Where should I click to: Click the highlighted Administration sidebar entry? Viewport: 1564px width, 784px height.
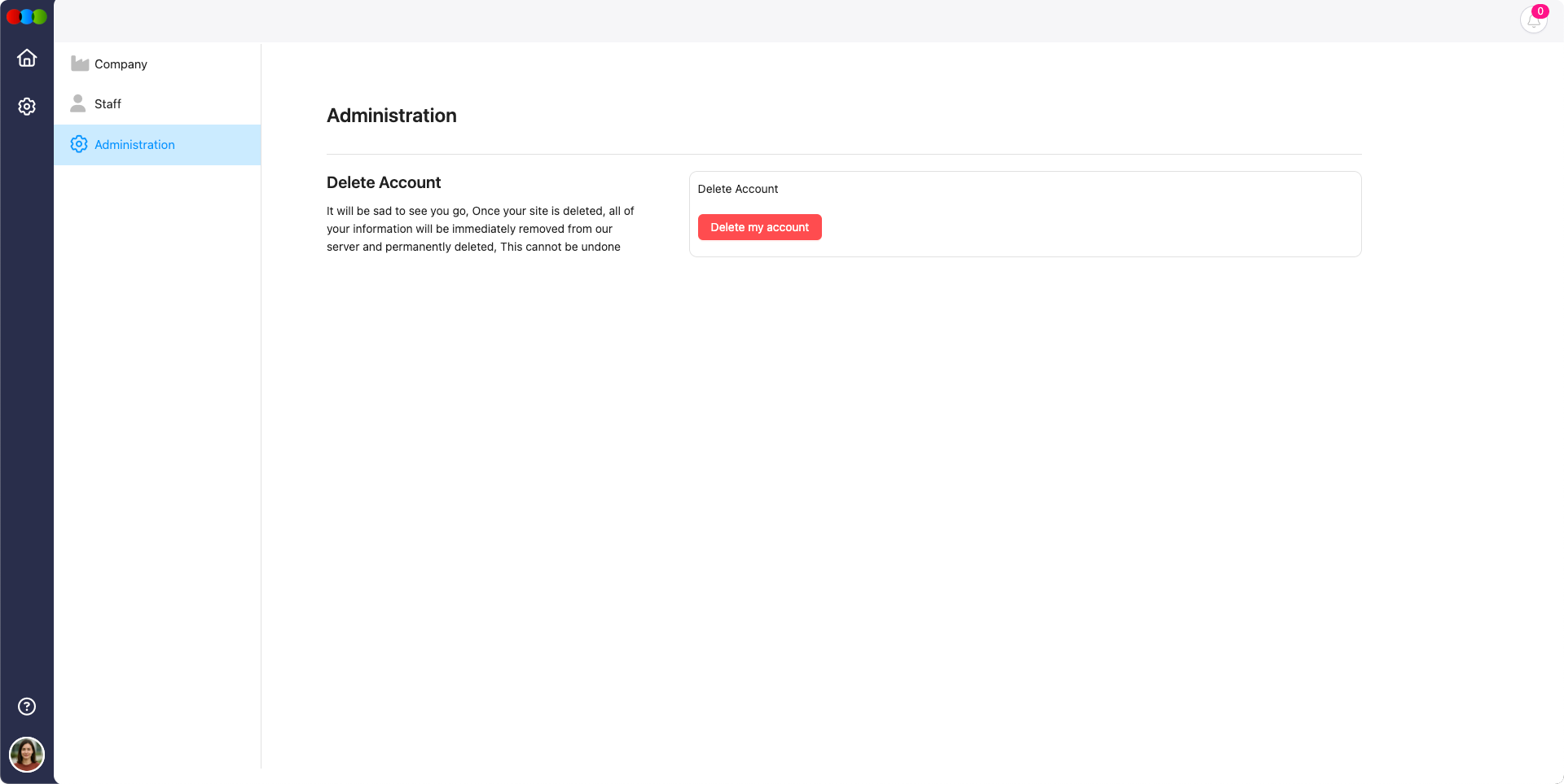pos(156,145)
